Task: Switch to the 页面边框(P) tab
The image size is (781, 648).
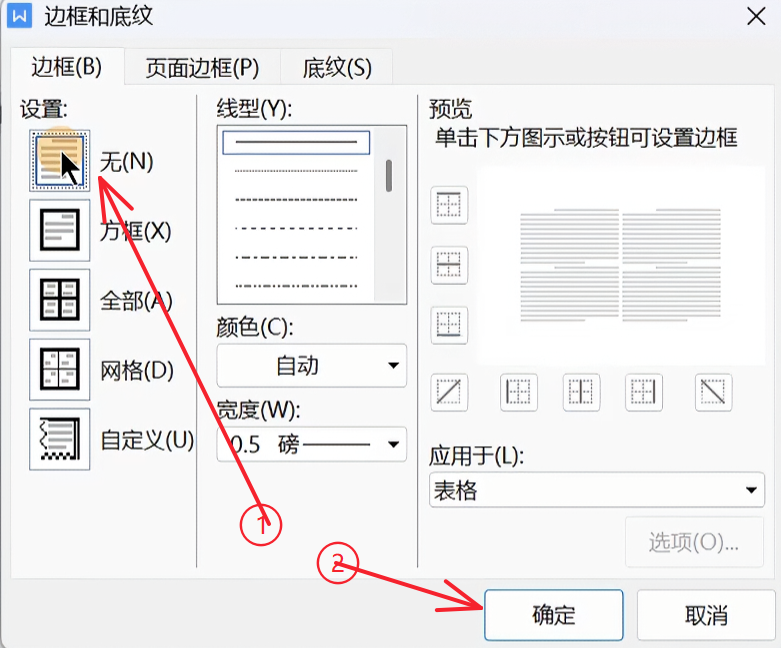Action: coord(202,68)
